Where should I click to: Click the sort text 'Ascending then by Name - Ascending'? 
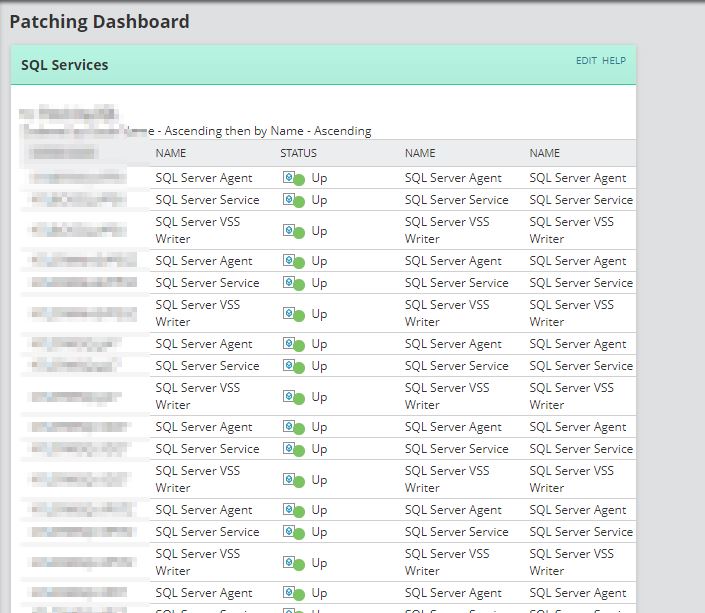[x=268, y=131]
